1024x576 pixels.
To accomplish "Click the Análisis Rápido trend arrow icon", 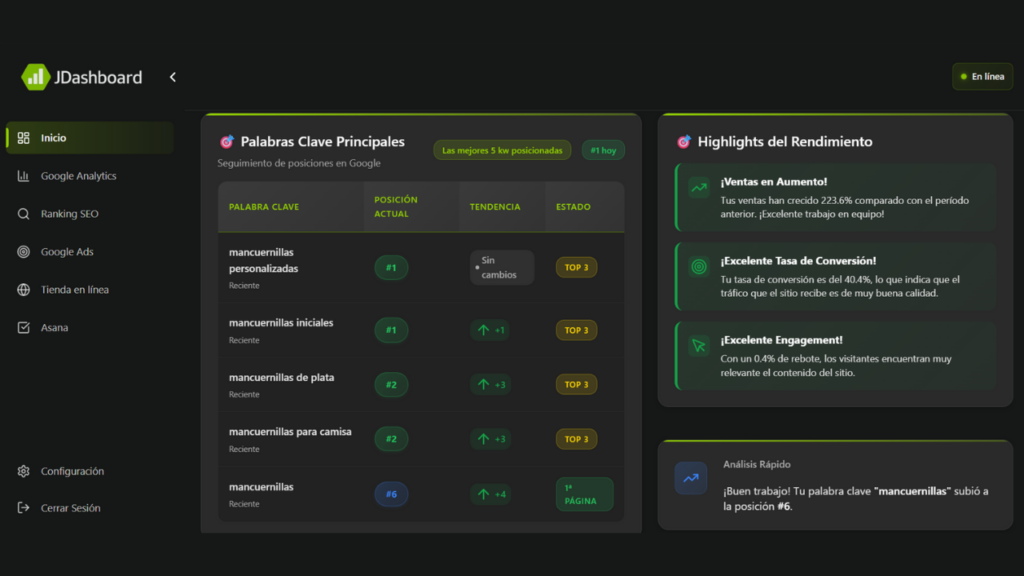I will pos(691,478).
